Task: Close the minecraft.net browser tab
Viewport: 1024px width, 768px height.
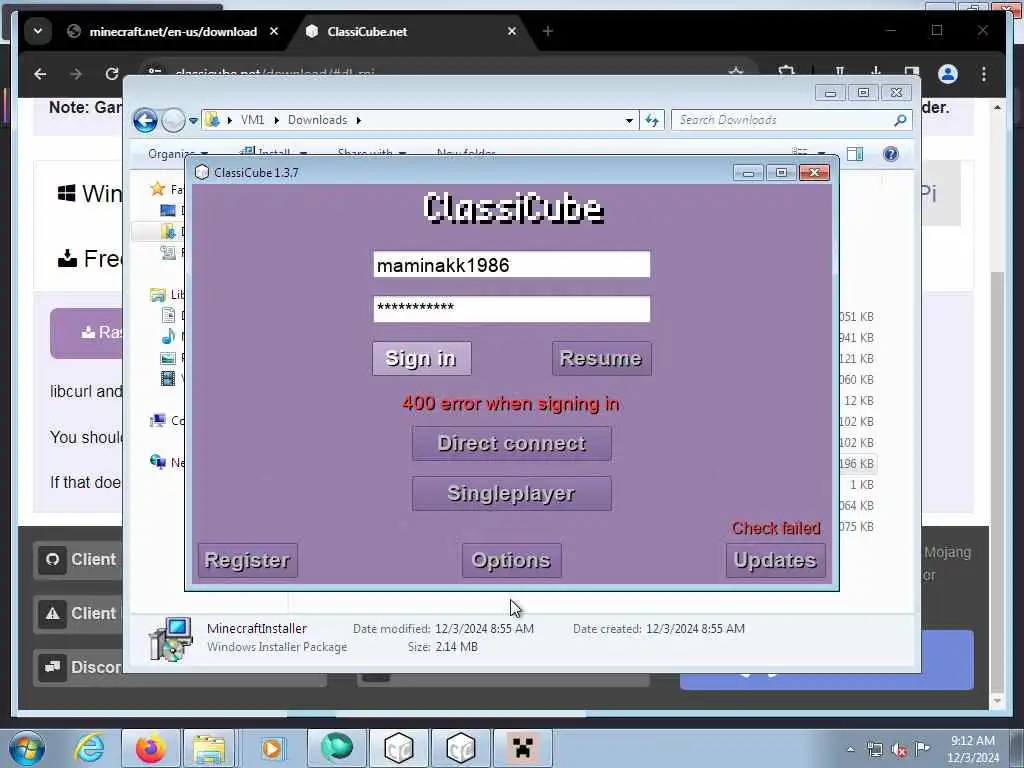Action: [x=274, y=31]
